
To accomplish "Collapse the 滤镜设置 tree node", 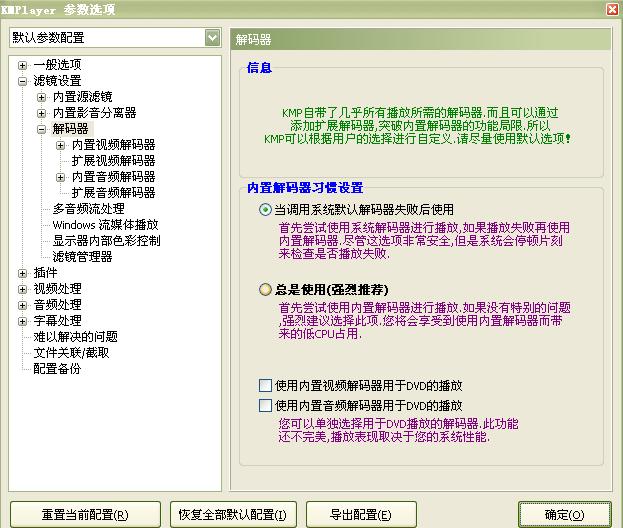I will point(23,81).
